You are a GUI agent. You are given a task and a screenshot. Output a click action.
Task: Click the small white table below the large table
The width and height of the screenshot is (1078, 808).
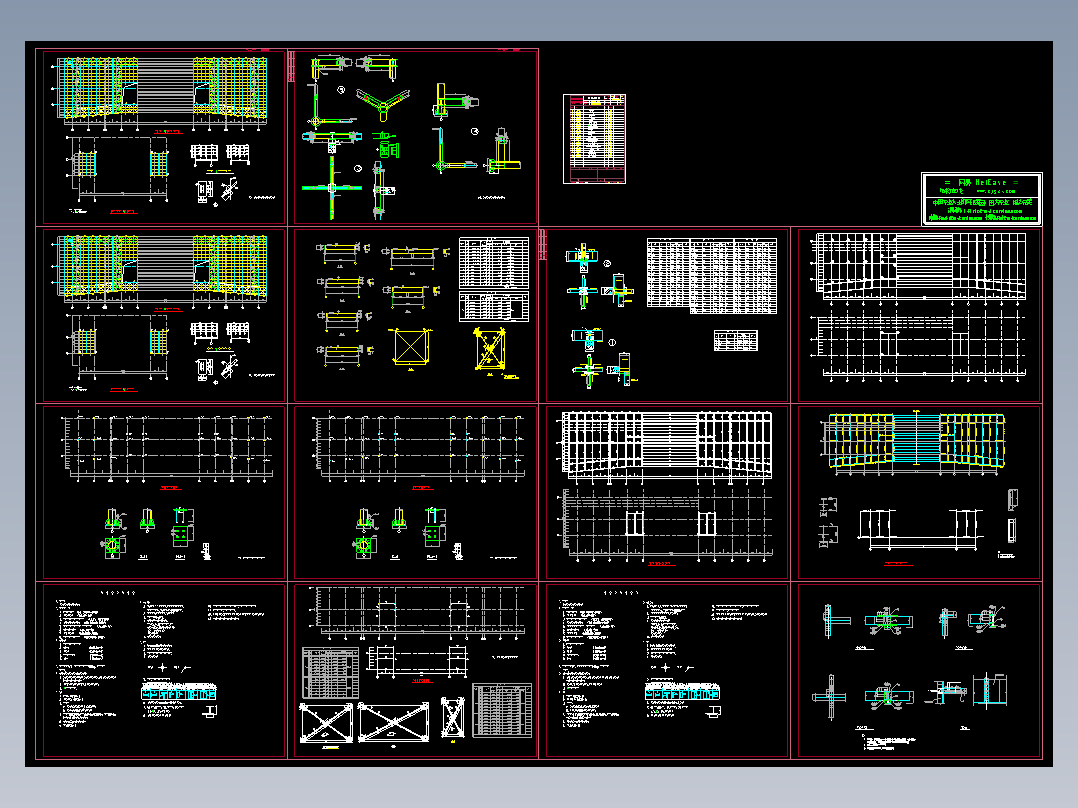tap(736, 340)
